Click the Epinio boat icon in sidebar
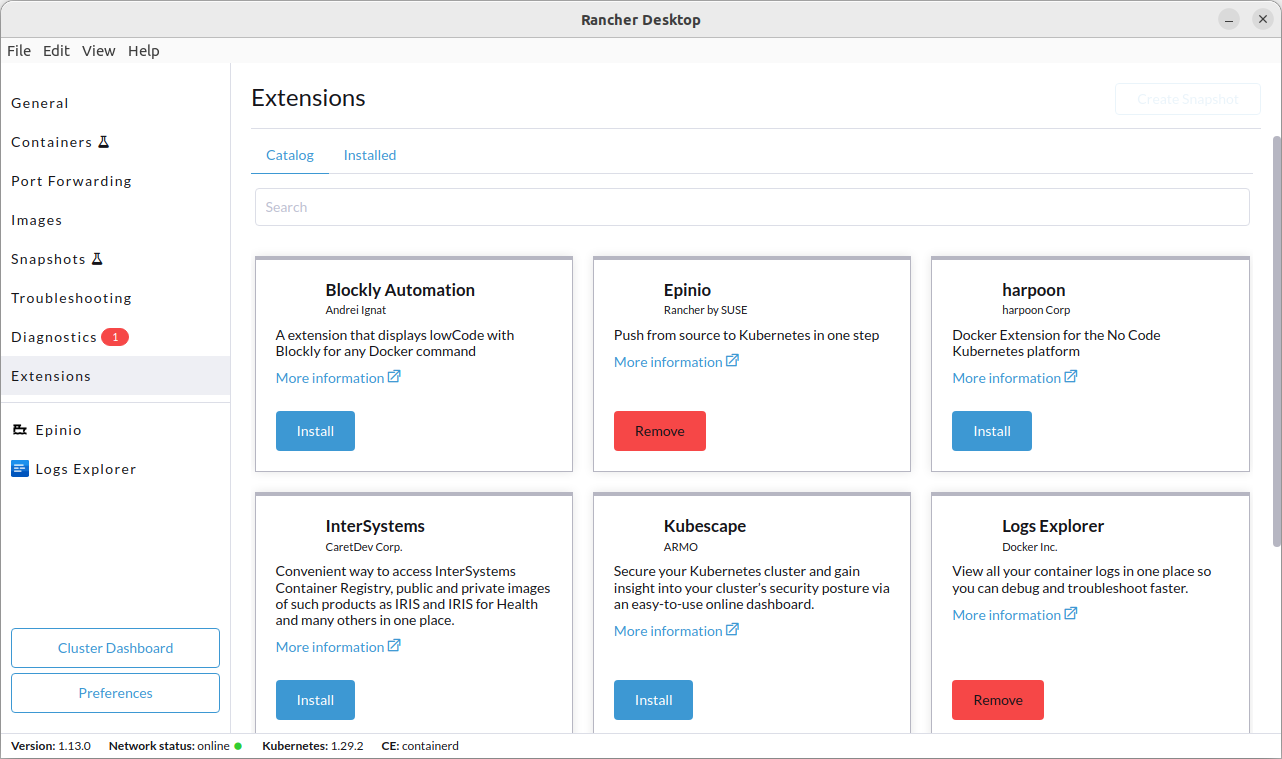 (x=20, y=430)
